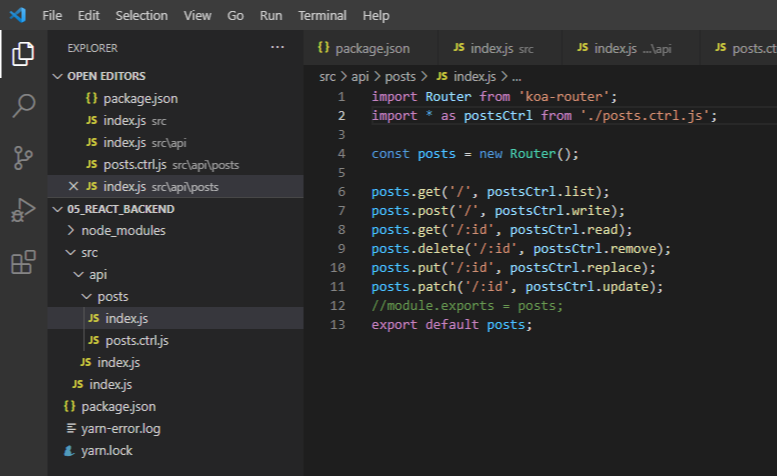Open yarn.lock file
Image resolution: width=777 pixels, height=476 pixels.
175,450
